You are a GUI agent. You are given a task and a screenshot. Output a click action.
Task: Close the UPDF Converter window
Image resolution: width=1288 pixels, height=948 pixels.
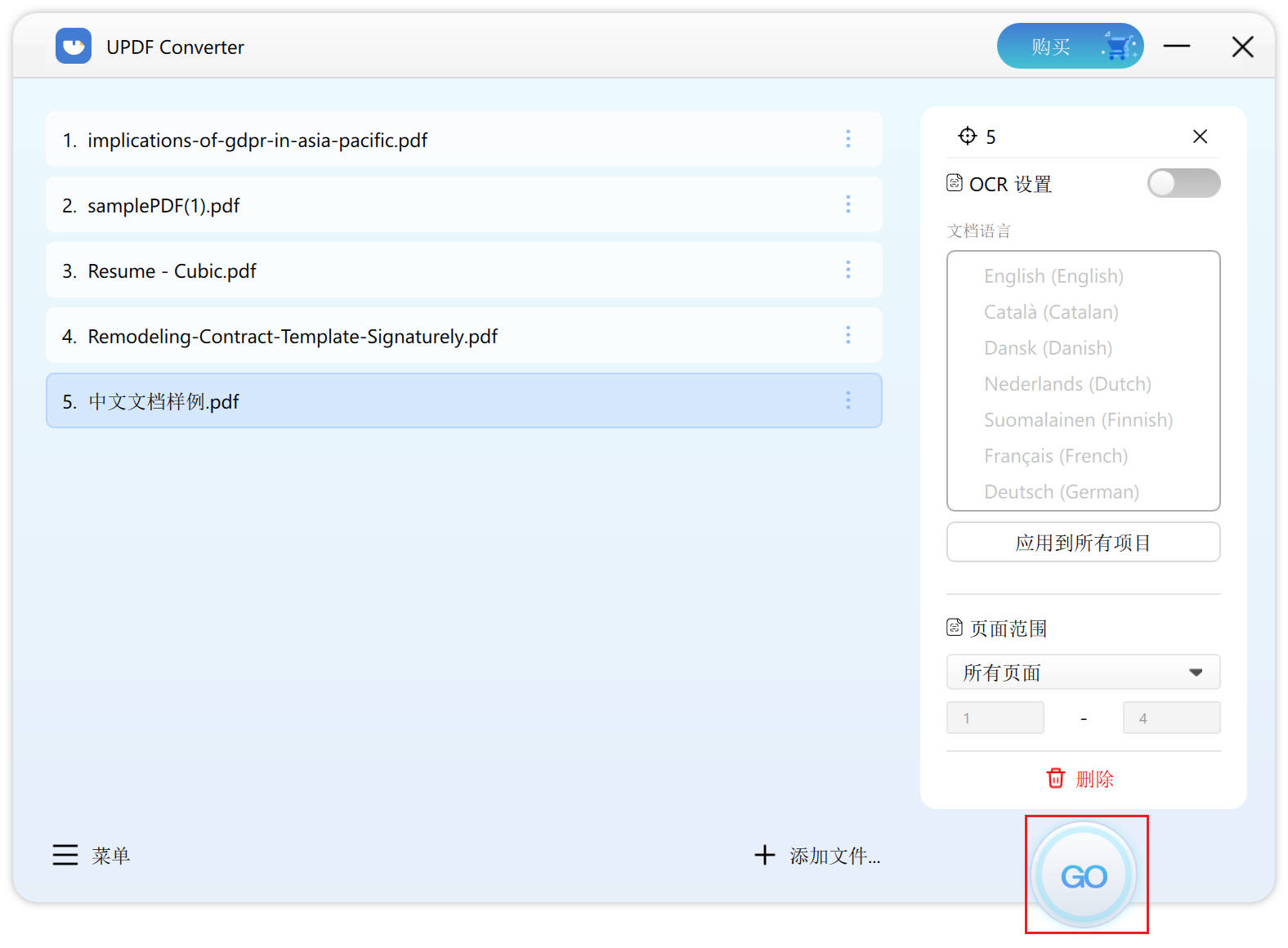pos(1242,47)
